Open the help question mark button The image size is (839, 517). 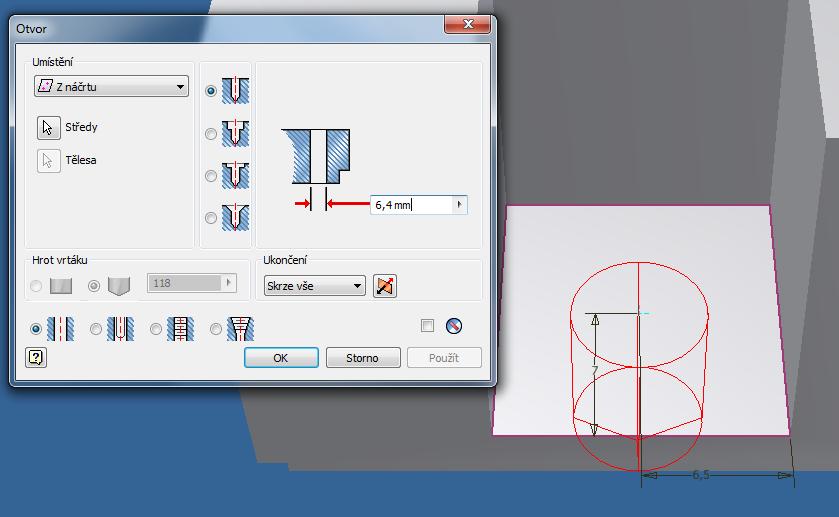(36, 357)
